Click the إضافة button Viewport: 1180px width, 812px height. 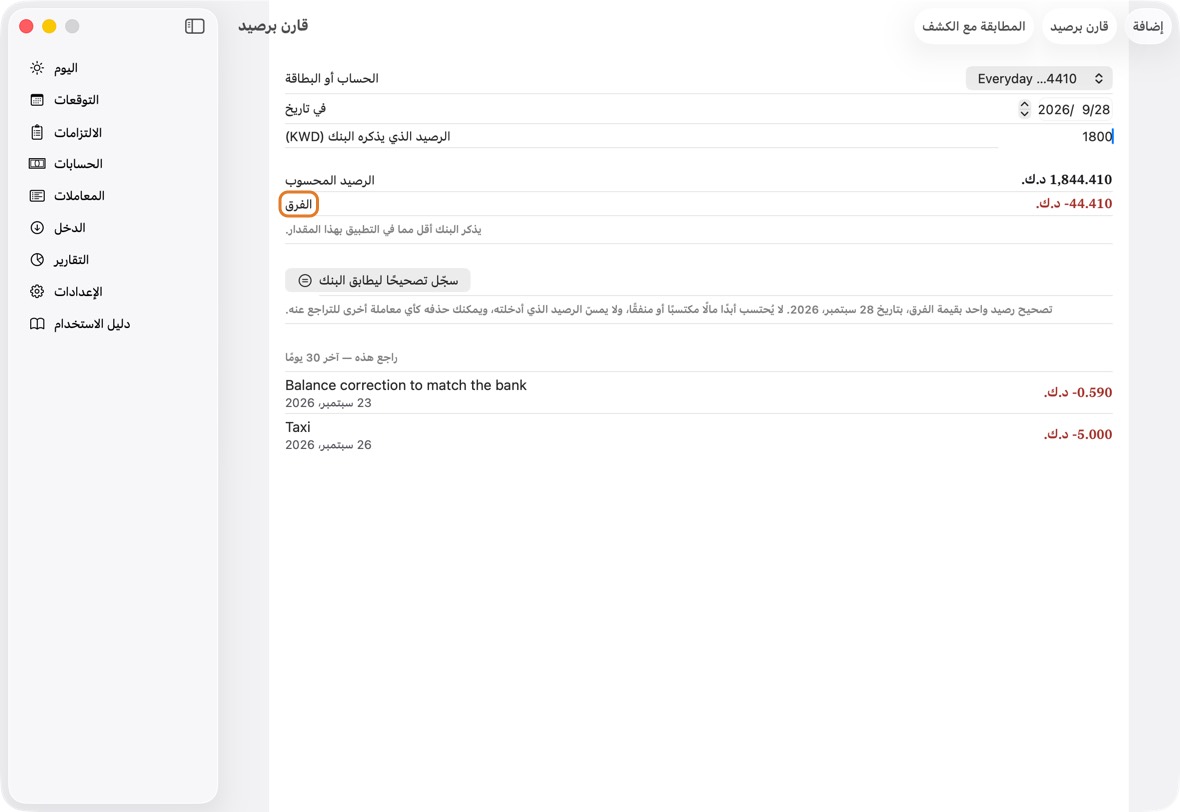(1148, 26)
